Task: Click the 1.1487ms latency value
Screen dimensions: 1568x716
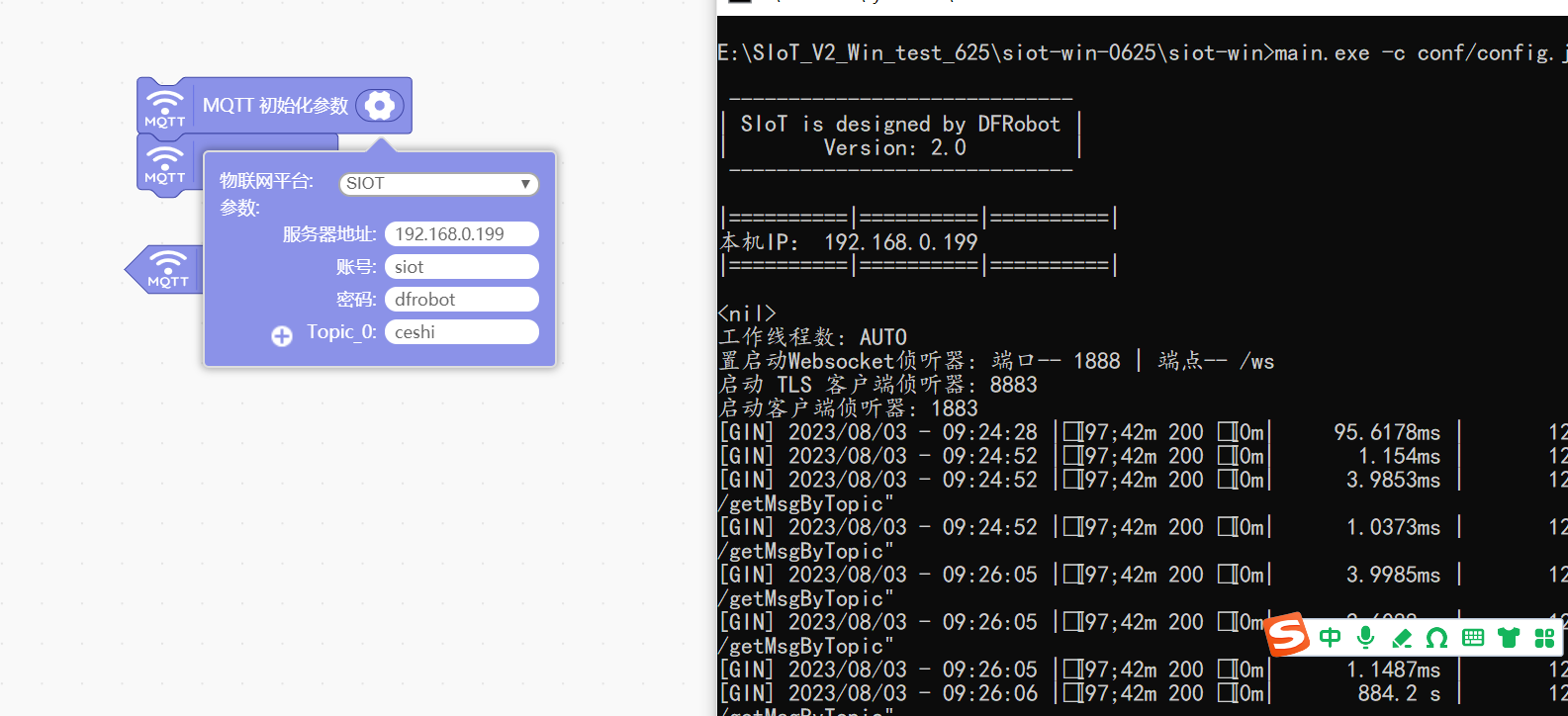Action: [x=1393, y=670]
